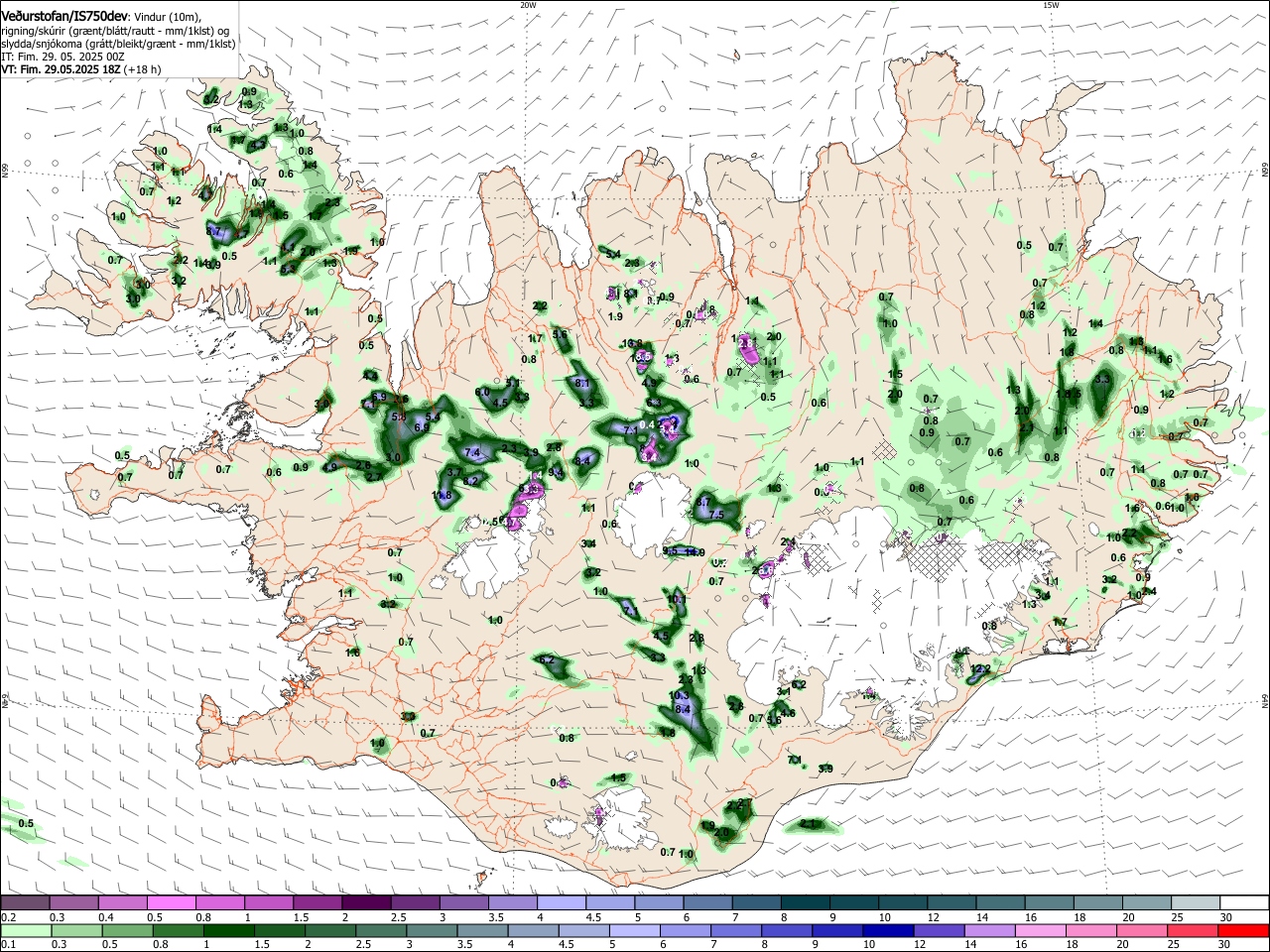Click the 7.4 precipitation value
Image resolution: width=1270 pixels, height=952 pixels.
click(472, 453)
